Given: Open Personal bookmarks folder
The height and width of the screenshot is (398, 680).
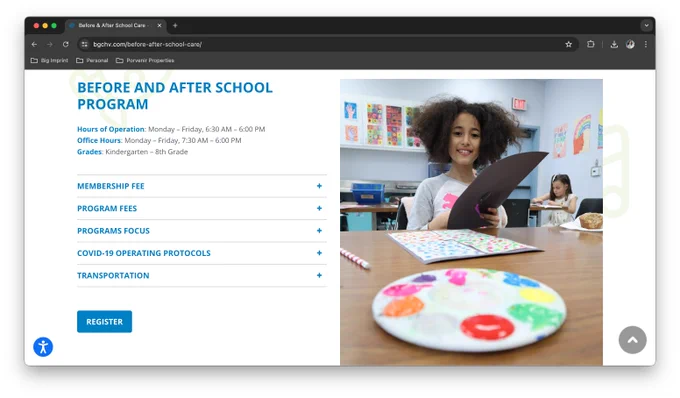Looking at the screenshot, I should [92, 60].
